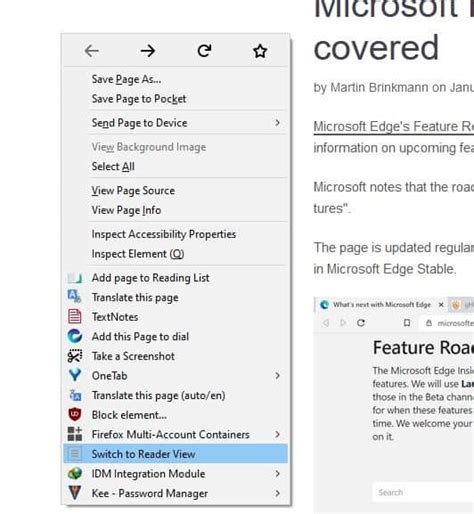474x514 pixels.
Task: Choose Save Page As...
Action: pos(175,79)
